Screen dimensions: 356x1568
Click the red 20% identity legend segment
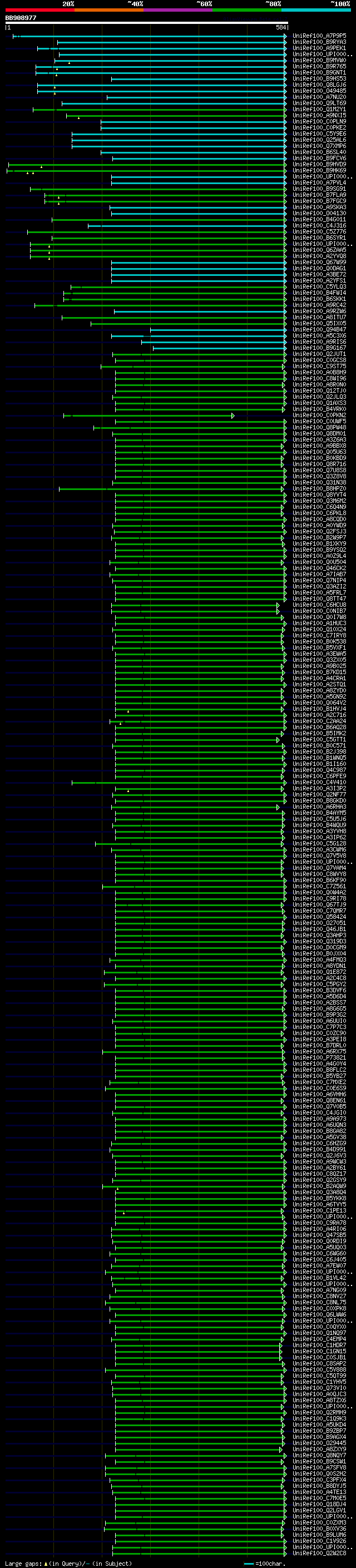39,11
